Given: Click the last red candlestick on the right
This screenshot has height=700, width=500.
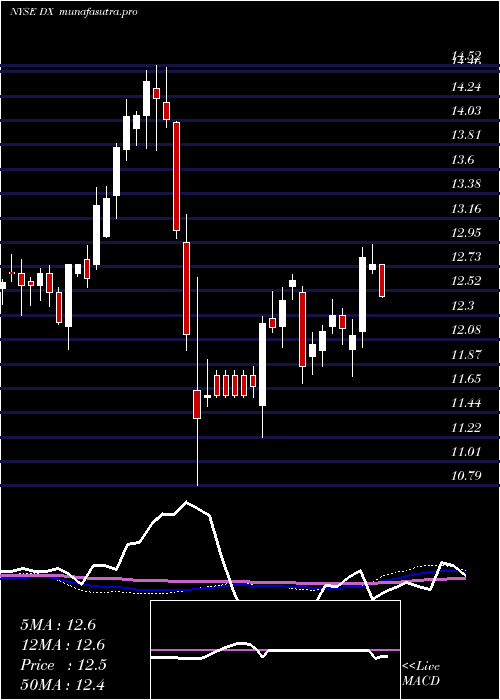Looking at the screenshot, I should (x=382, y=280).
